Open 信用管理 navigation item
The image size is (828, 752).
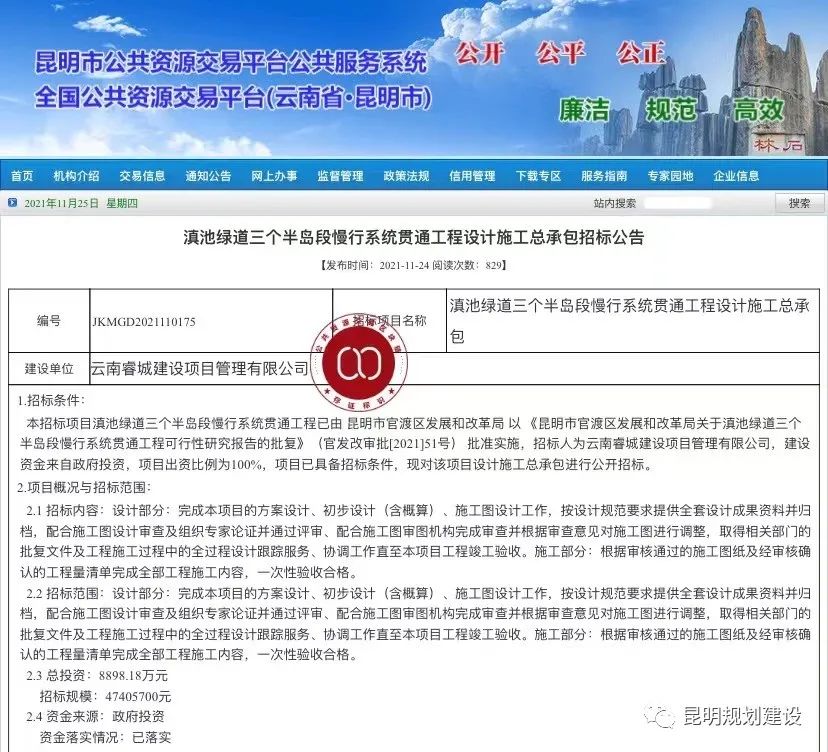(x=473, y=176)
